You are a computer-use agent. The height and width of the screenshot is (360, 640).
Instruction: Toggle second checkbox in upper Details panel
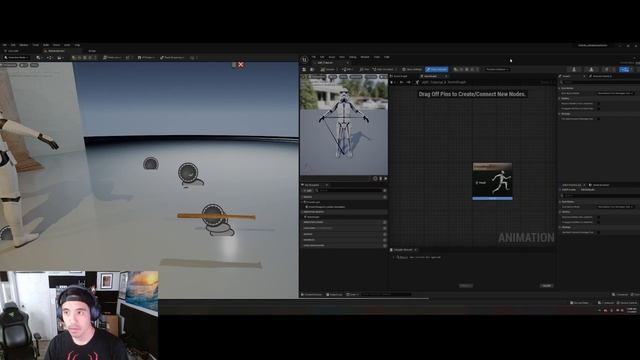599,108
